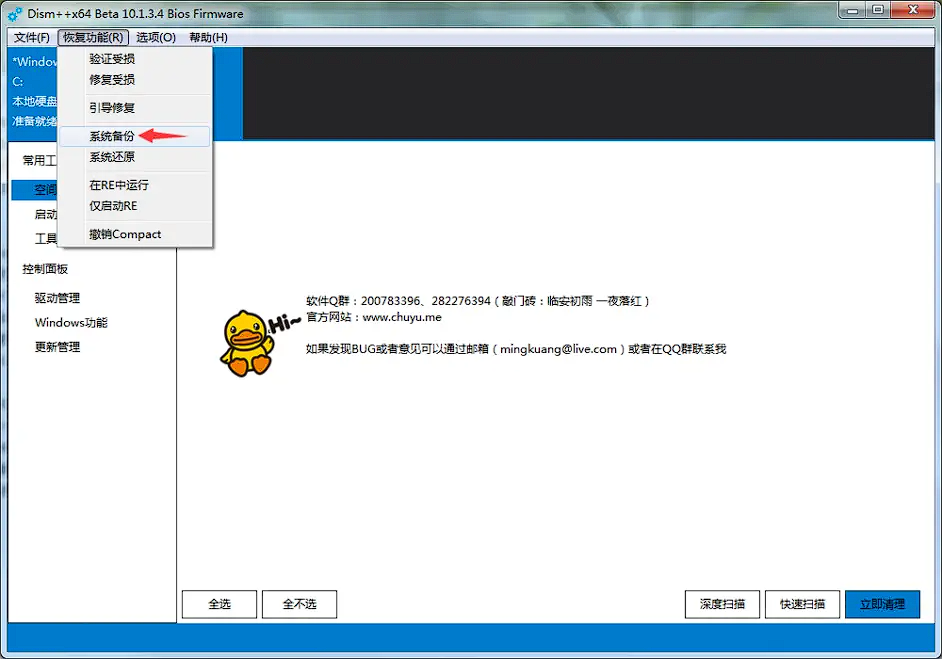The height and width of the screenshot is (659, 942).
Task: Start 深度扫描 scan
Action: (722, 604)
